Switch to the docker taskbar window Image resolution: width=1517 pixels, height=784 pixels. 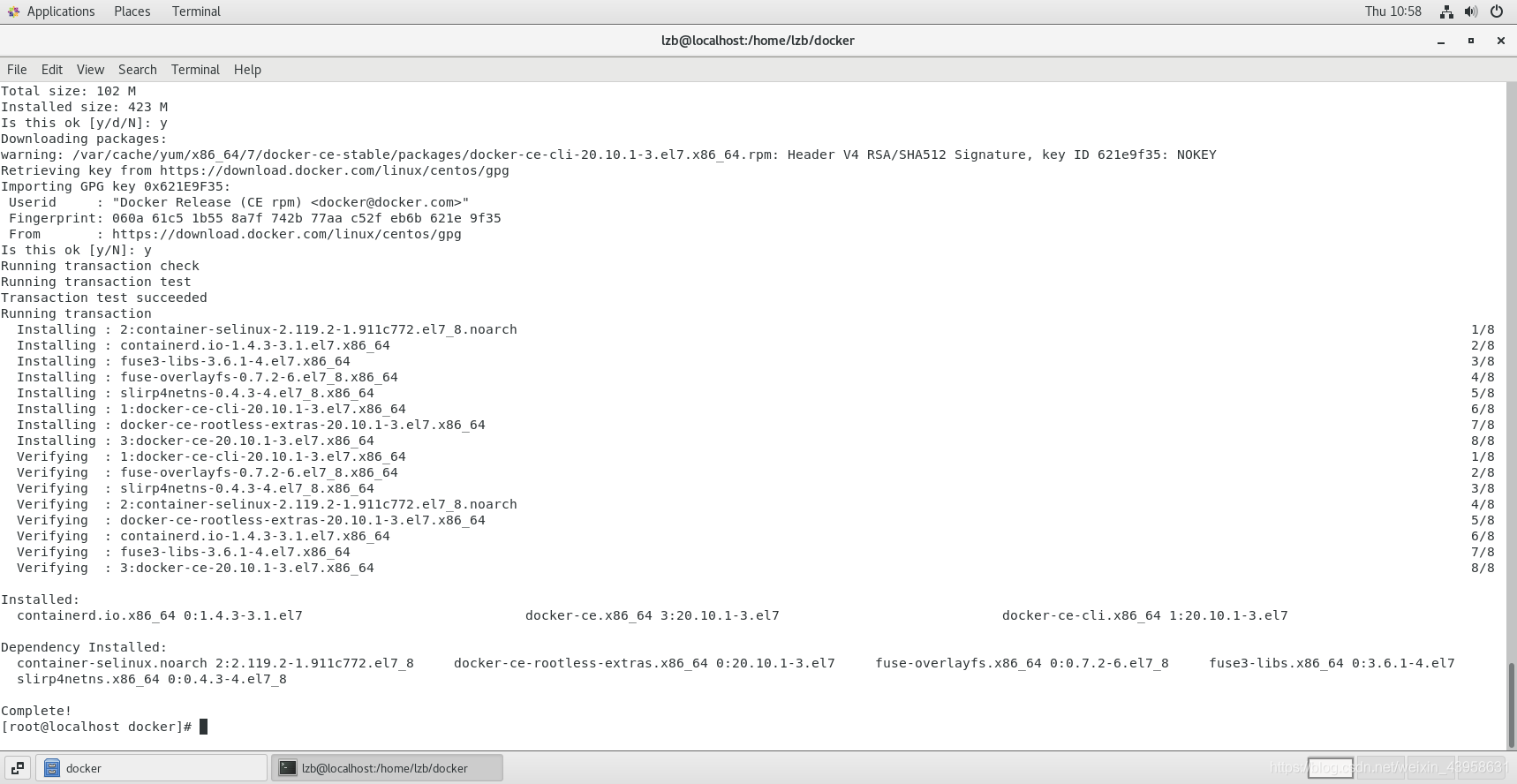tap(151, 768)
